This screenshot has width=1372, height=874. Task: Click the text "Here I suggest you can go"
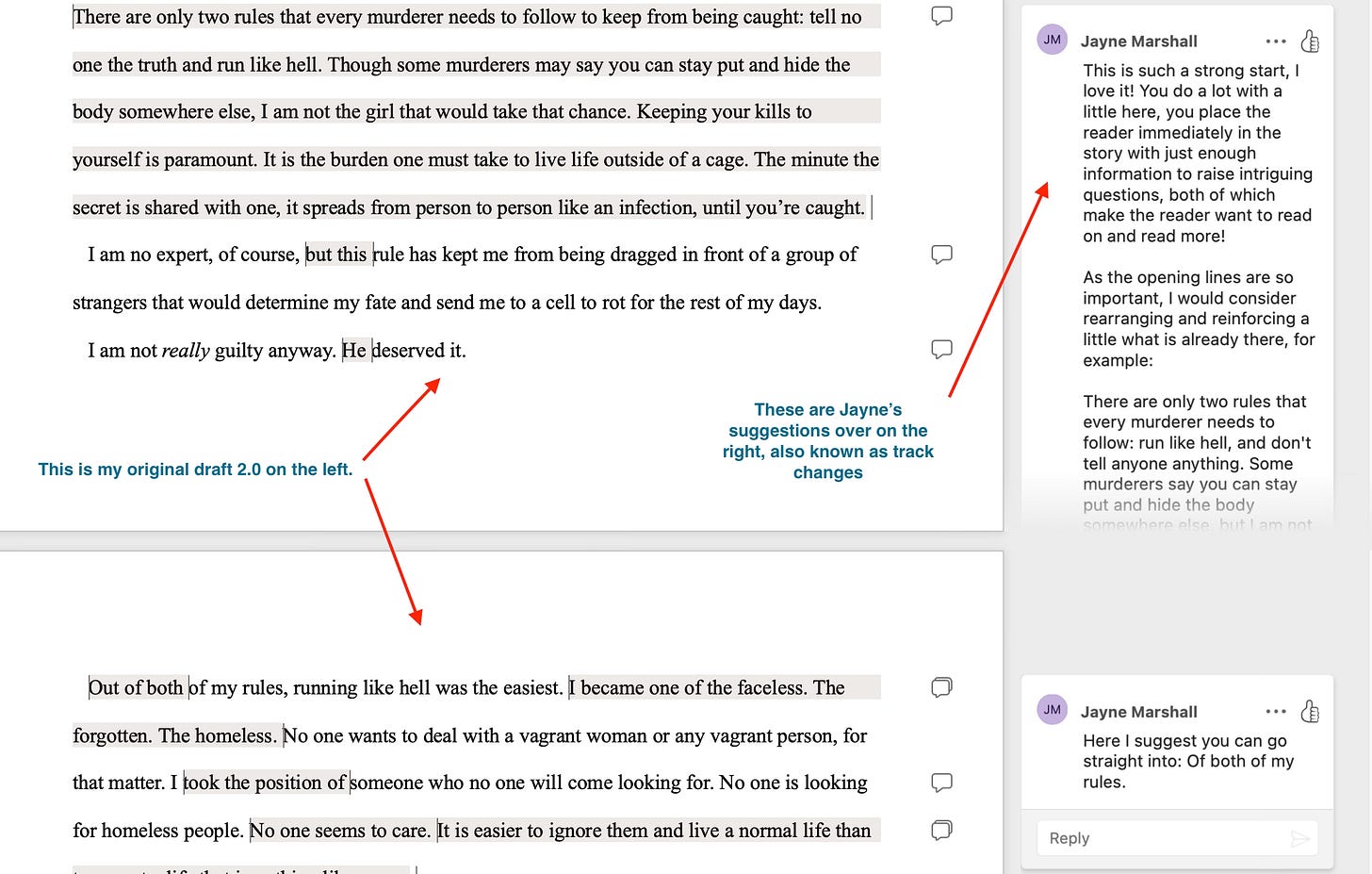(x=1184, y=741)
